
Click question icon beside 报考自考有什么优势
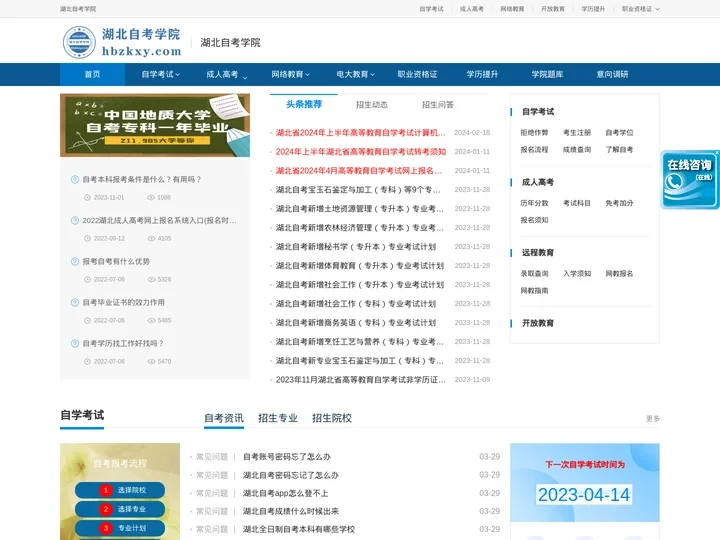point(75,261)
